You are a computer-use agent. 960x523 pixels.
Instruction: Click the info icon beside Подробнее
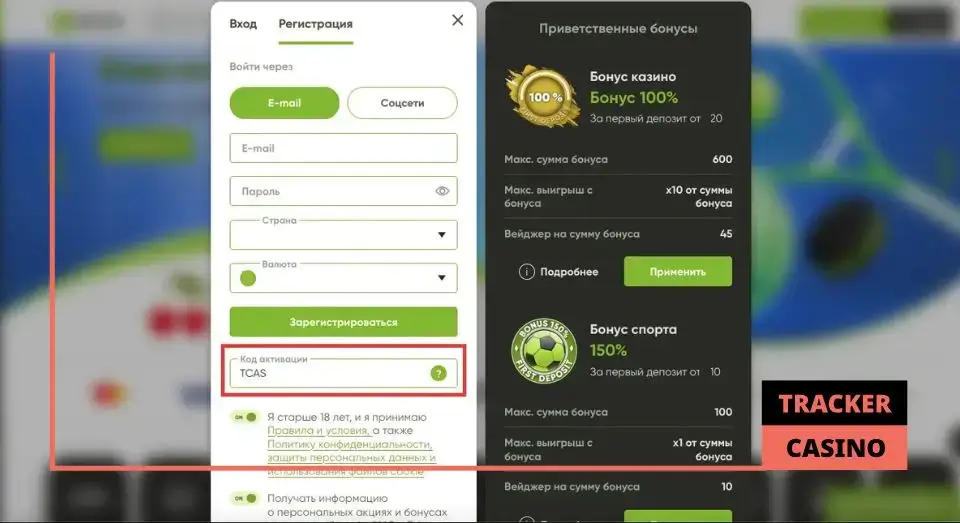coord(527,271)
